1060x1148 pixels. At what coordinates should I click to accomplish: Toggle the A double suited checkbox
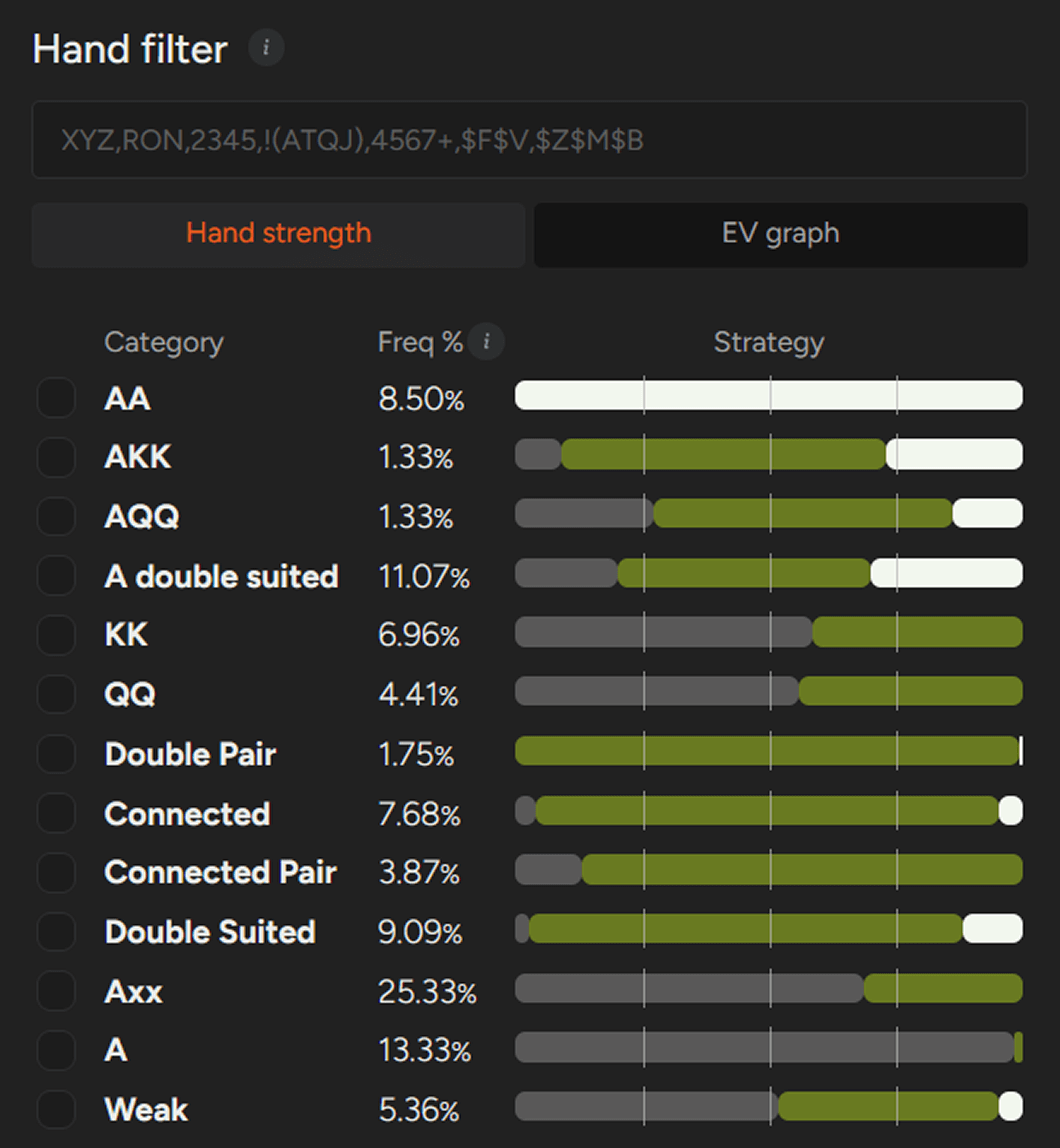56,576
